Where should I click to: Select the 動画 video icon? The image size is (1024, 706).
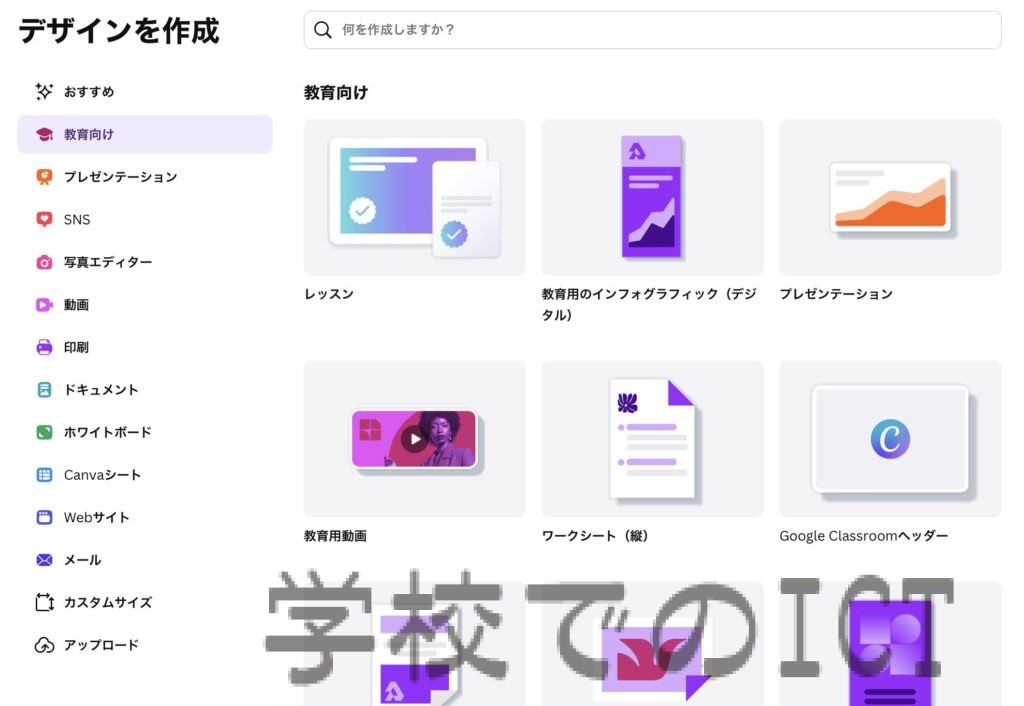pyautogui.click(x=44, y=305)
